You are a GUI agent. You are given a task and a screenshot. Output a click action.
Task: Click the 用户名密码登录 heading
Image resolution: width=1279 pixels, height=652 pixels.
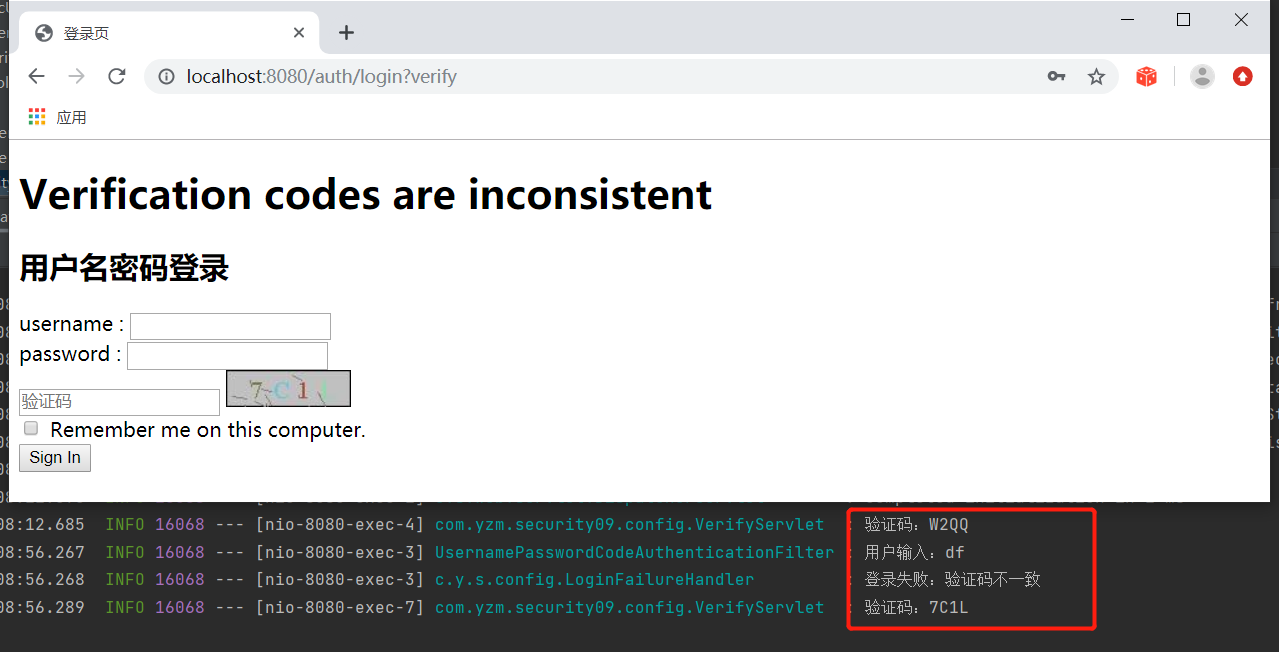(x=124, y=268)
